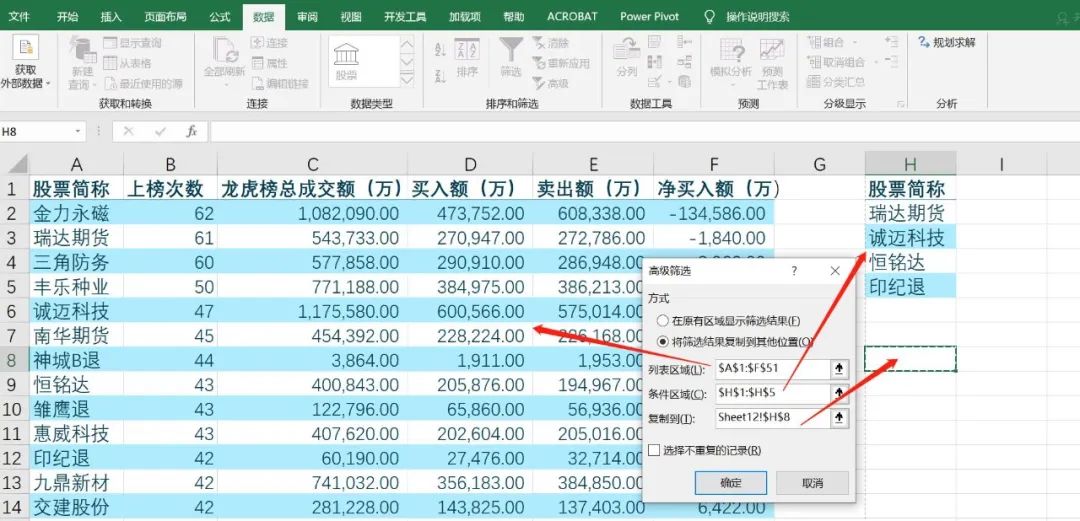Click the 列表区域 input field
Image resolution: width=1080 pixels, height=521 pixels.
tap(772, 369)
